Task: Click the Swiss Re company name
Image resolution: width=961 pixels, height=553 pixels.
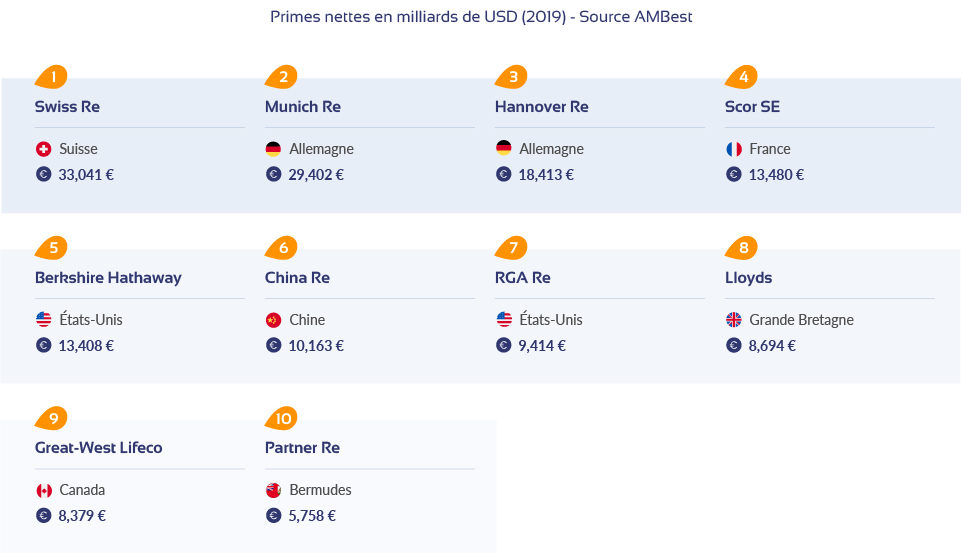Action: click(67, 107)
